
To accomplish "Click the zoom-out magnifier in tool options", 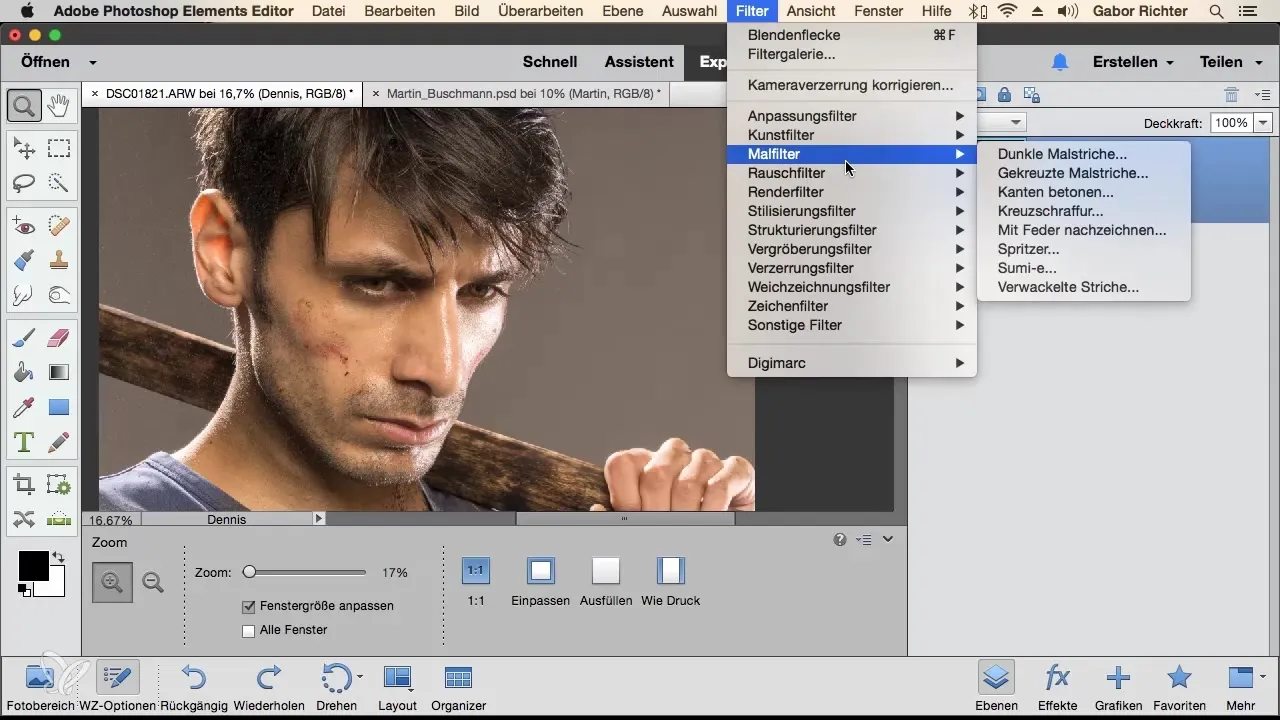I will (x=153, y=582).
